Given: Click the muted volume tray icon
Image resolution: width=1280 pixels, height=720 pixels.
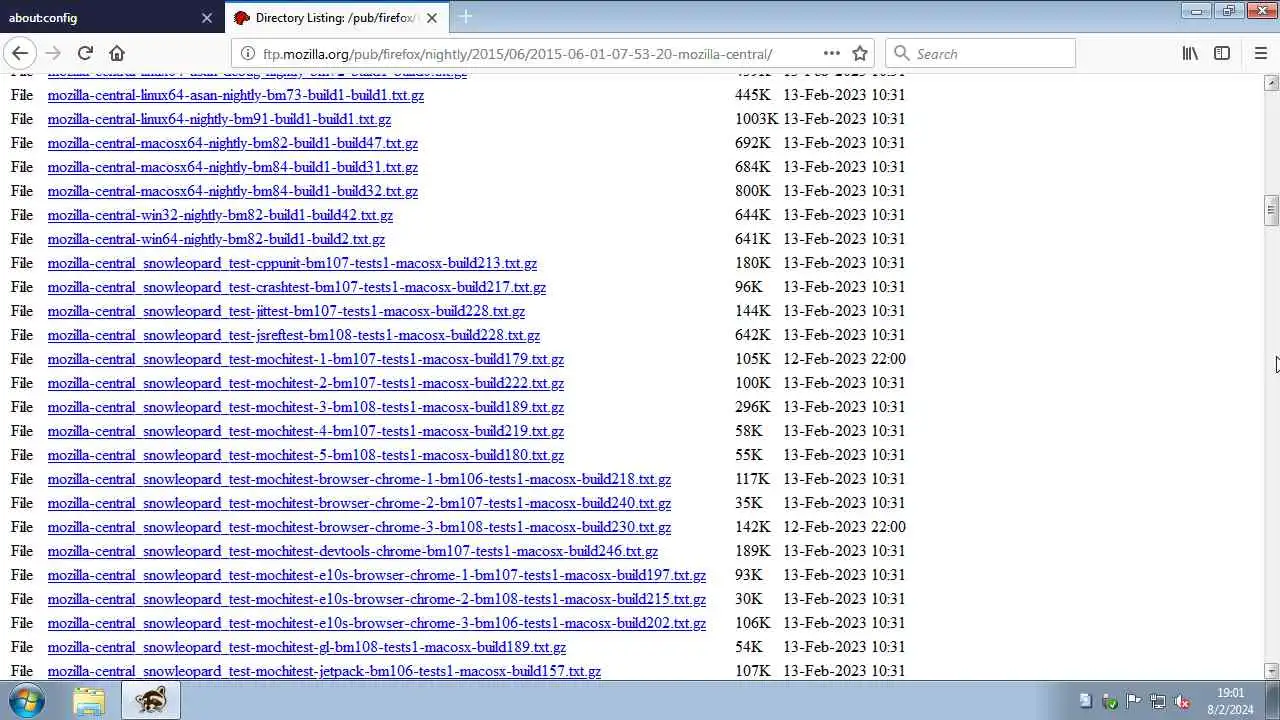Looking at the screenshot, I should point(1181,701).
